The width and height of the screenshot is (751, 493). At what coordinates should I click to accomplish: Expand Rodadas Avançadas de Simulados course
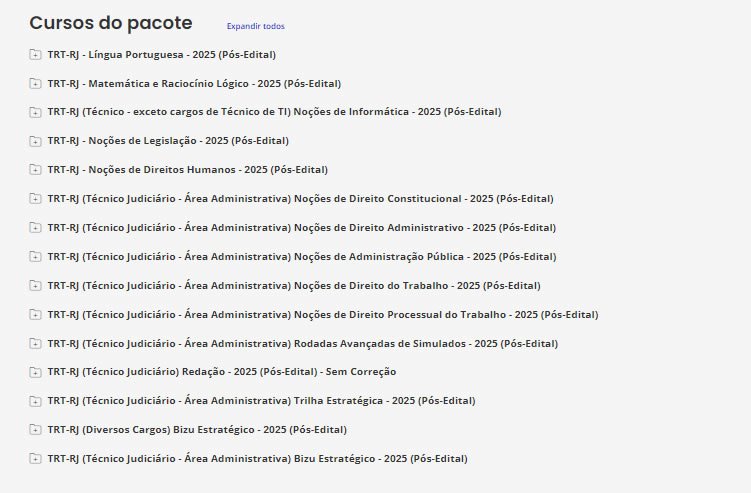304,344
